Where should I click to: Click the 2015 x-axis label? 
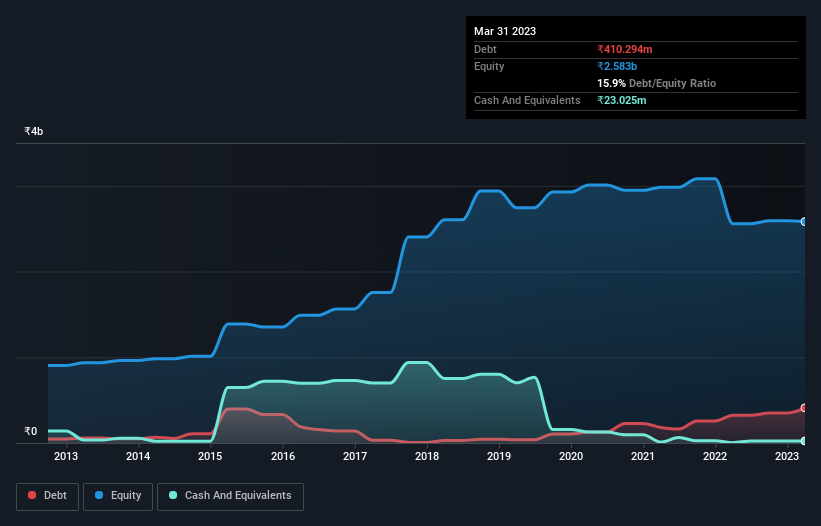point(210,456)
